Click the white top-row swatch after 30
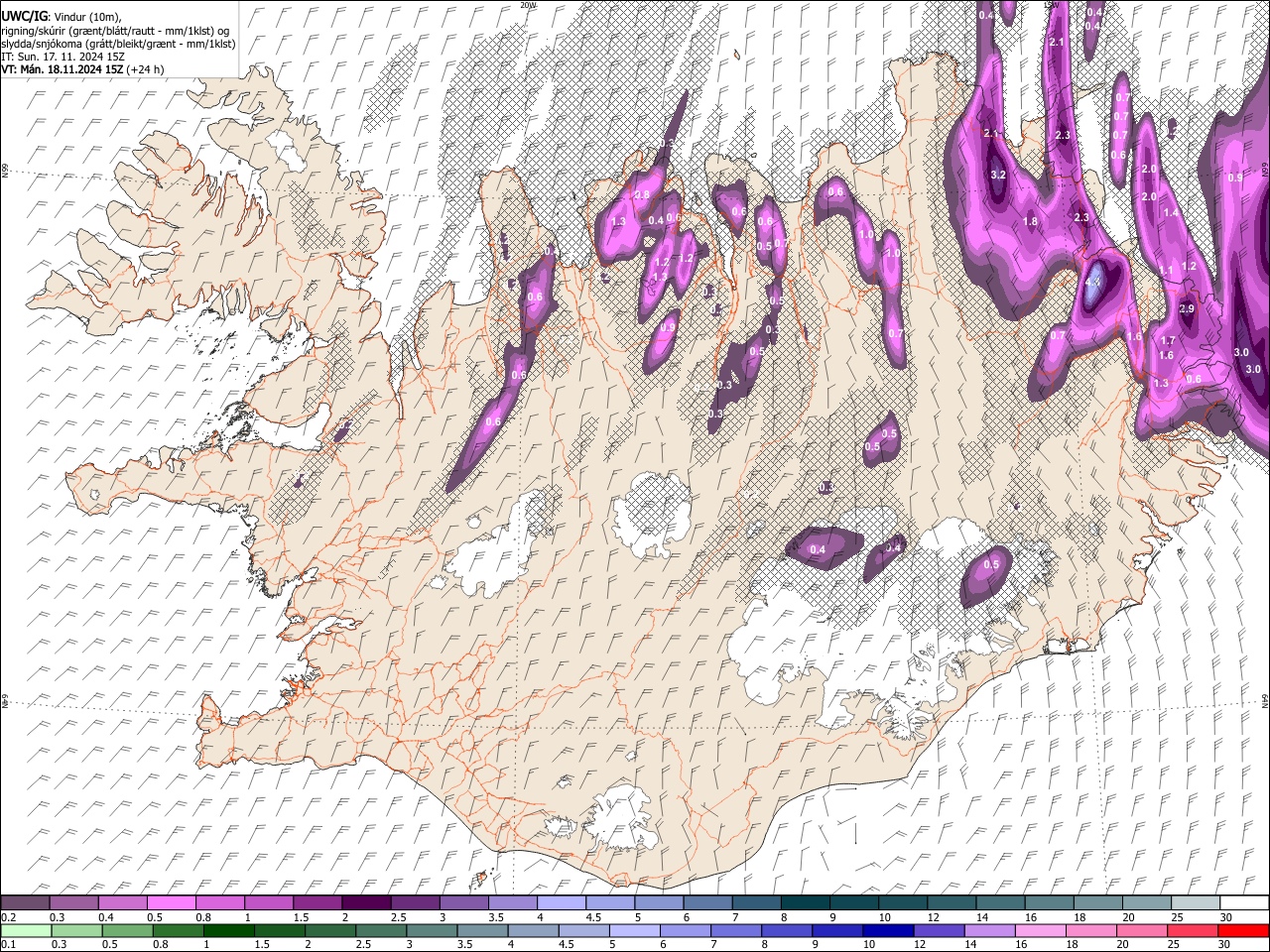1270x952 pixels. 1245,902
